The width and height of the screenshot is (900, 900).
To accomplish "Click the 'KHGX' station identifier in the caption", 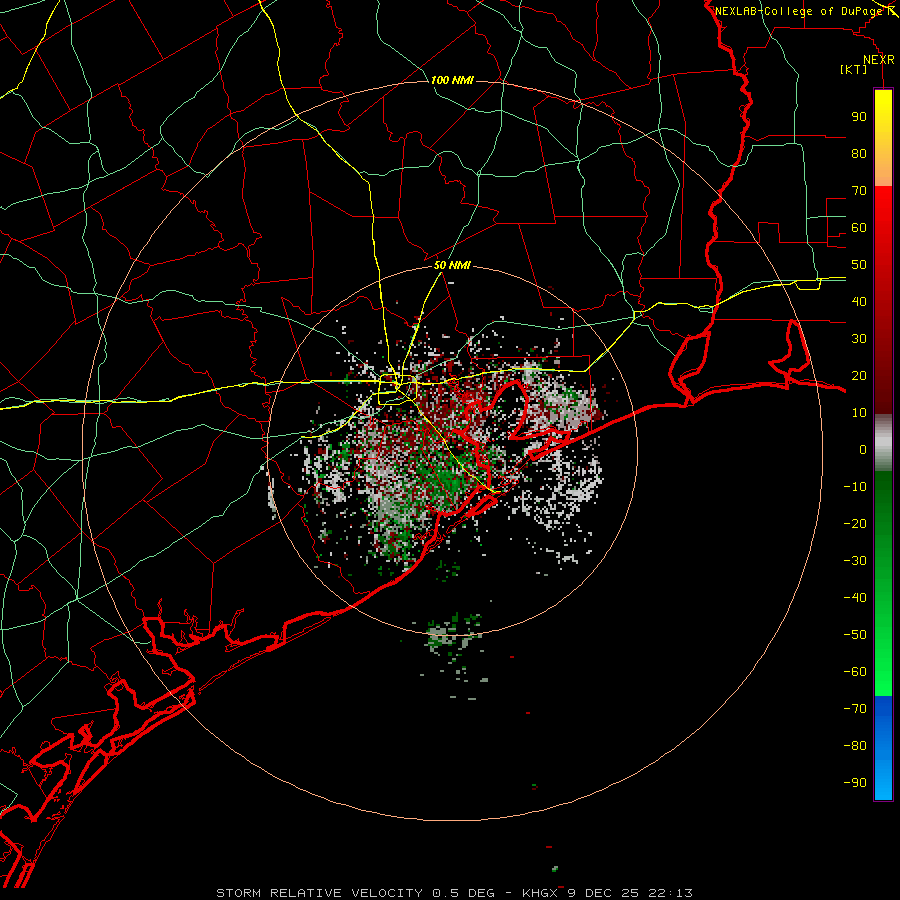I will click(540, 893).
